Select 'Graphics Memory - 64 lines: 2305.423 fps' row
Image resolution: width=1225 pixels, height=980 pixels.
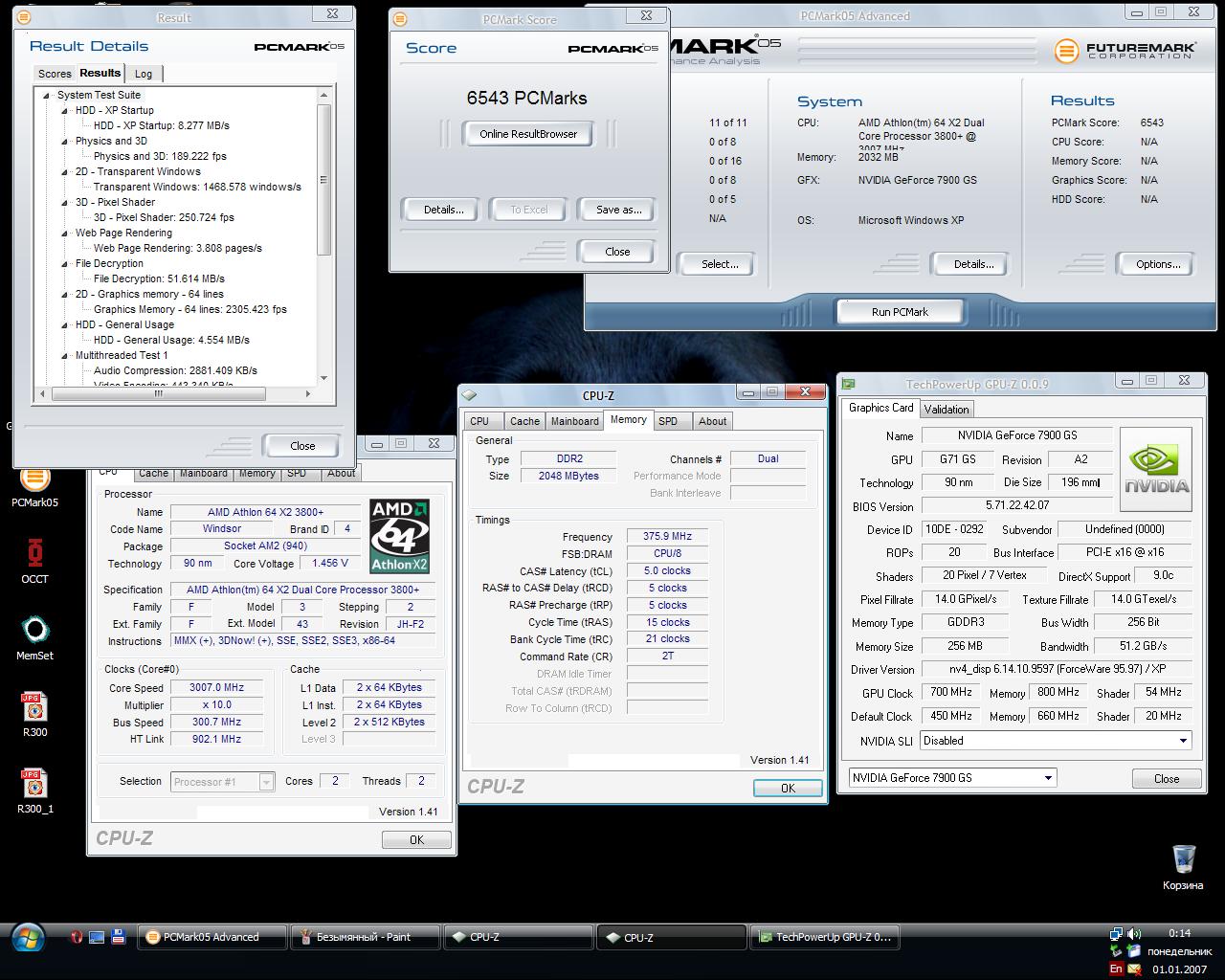point(189,309)
